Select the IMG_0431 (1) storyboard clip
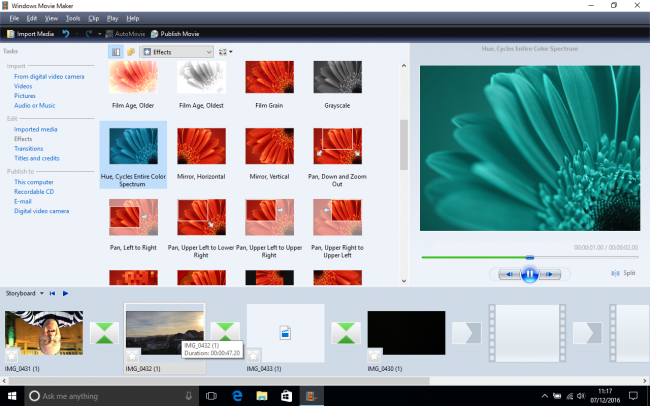The width and height of the screenshot is (650, 406). 44,333
